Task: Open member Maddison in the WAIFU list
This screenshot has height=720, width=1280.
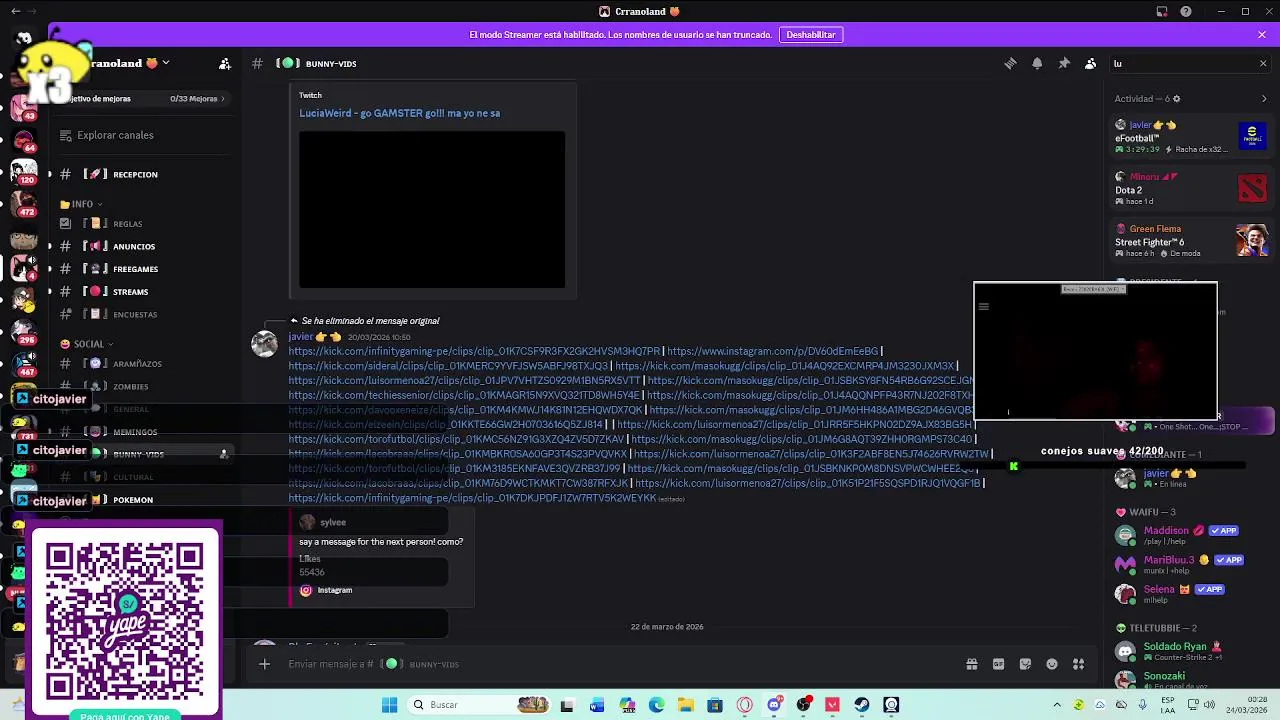Action: 1192,535
